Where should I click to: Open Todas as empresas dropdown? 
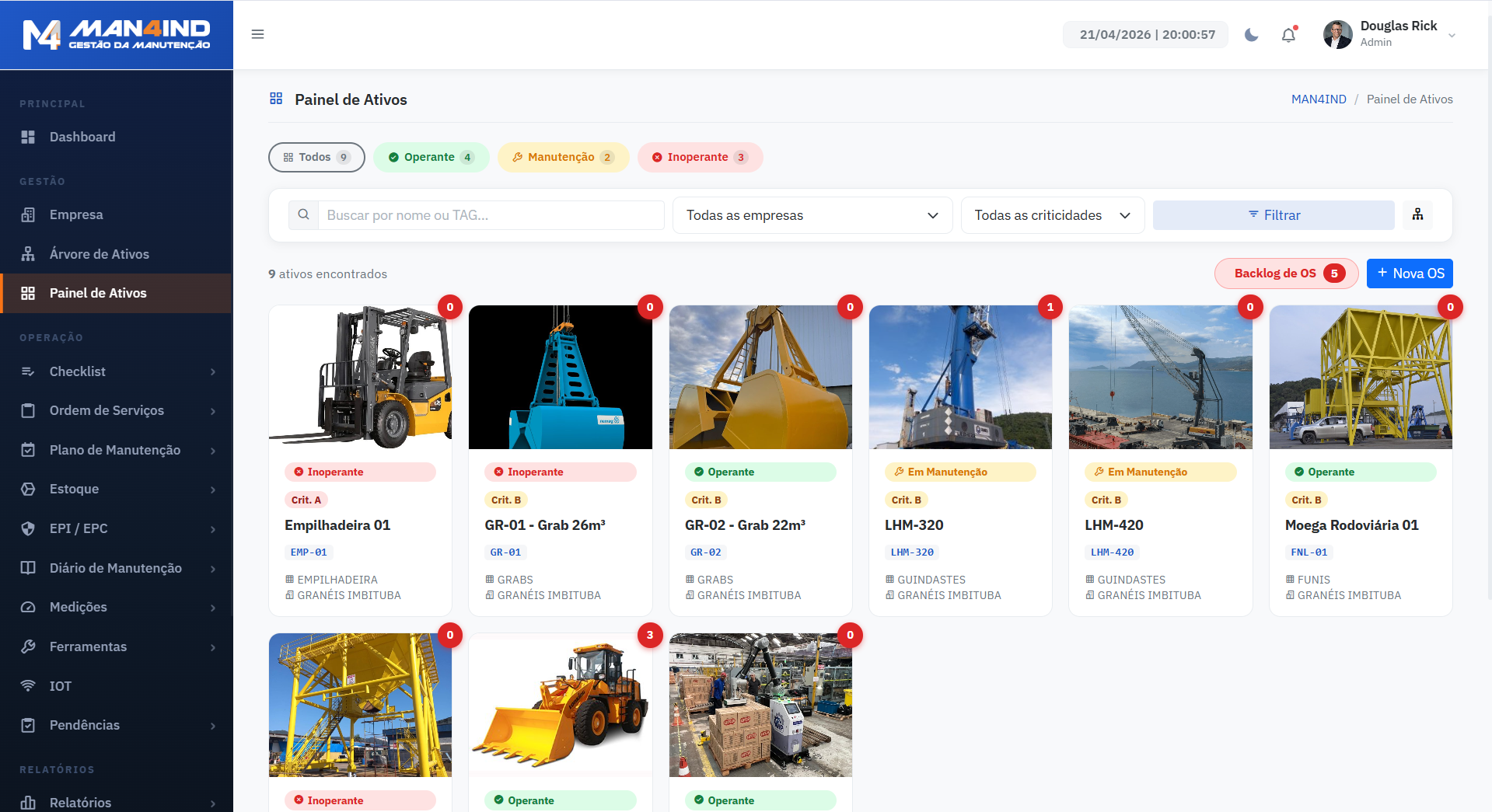coord(812,215)
